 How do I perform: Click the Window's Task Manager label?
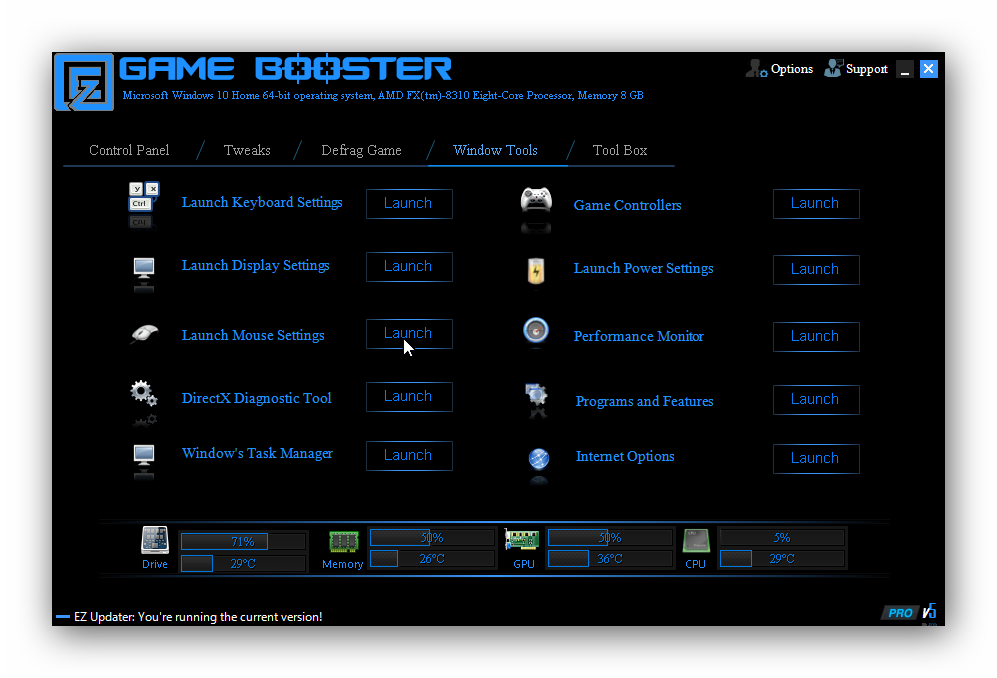(258, 453)
